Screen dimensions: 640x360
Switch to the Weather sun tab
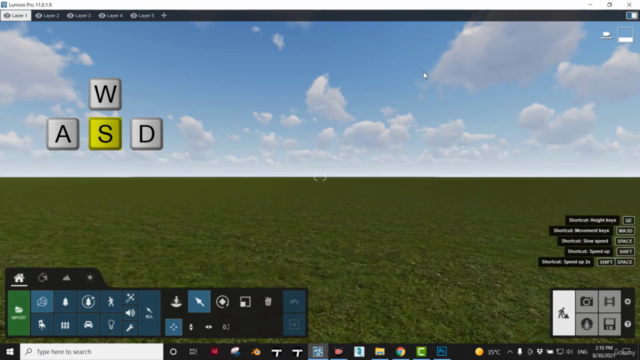(90, 278)
